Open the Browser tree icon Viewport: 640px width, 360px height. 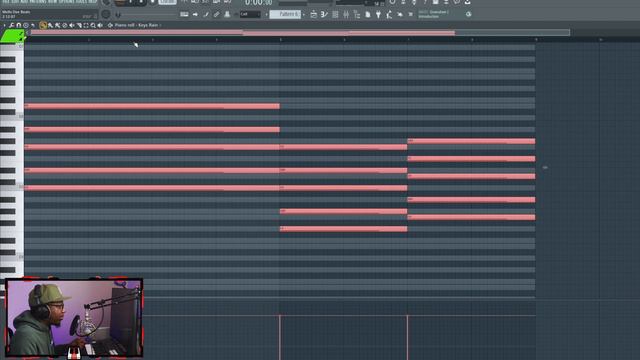[357, 14]
